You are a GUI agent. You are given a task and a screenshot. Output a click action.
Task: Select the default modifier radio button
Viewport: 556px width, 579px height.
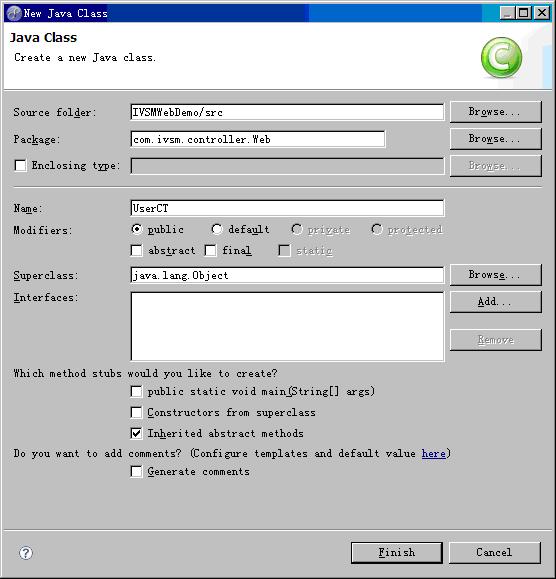point(217,229)
